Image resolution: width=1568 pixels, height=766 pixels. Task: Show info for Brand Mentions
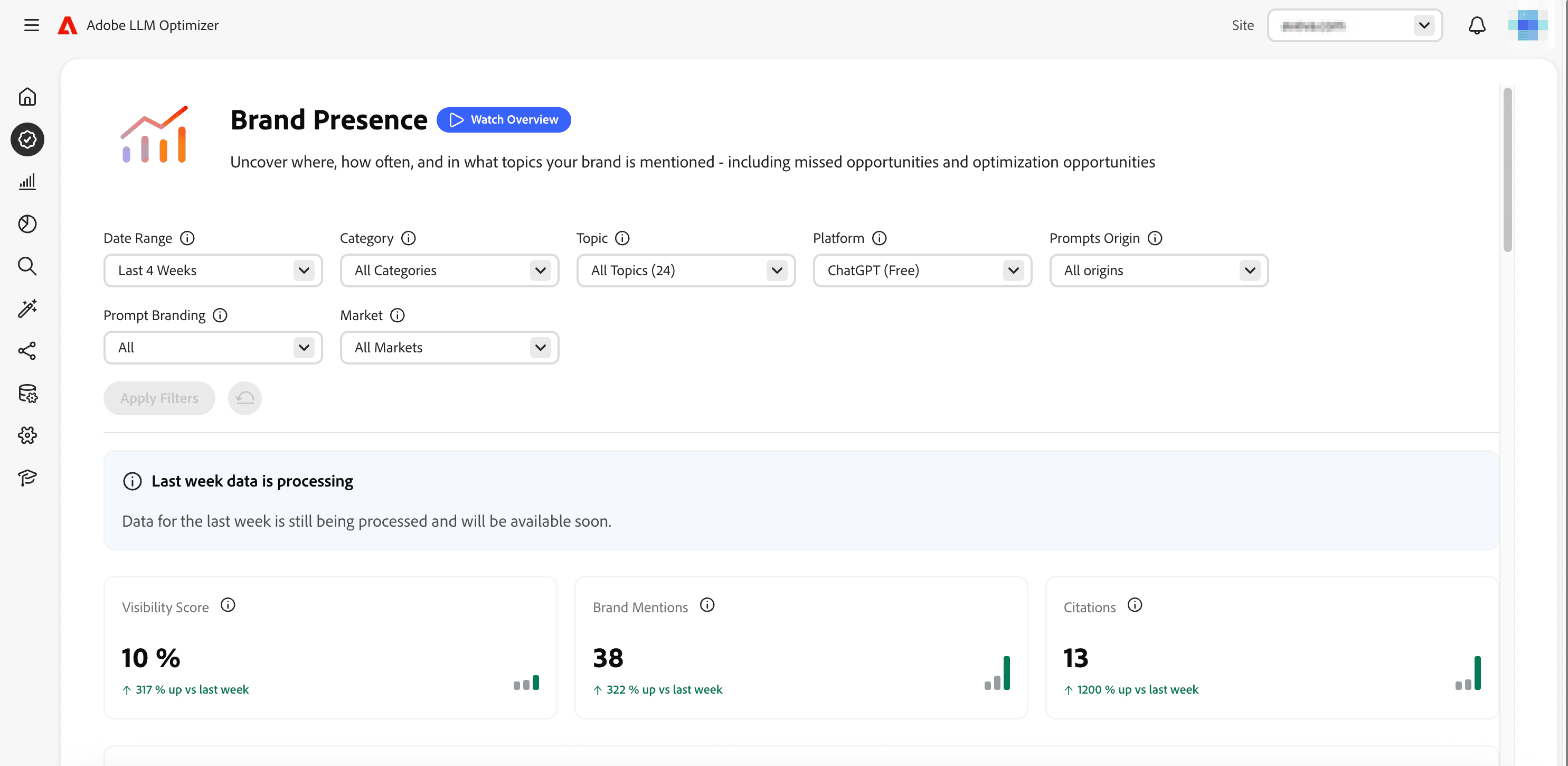[x=707, y=605]
